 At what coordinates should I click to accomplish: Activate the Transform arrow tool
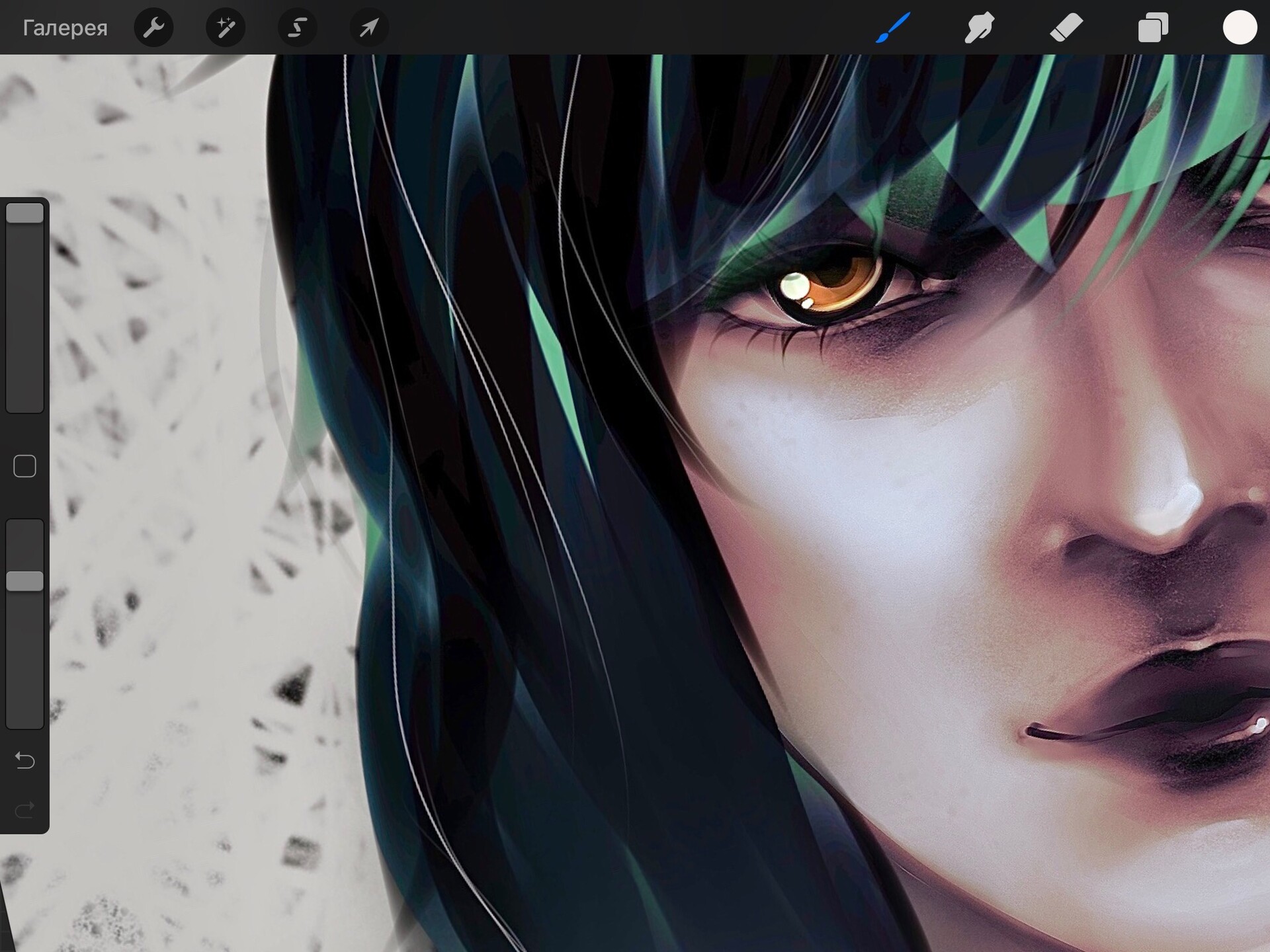tap(369, 28)
